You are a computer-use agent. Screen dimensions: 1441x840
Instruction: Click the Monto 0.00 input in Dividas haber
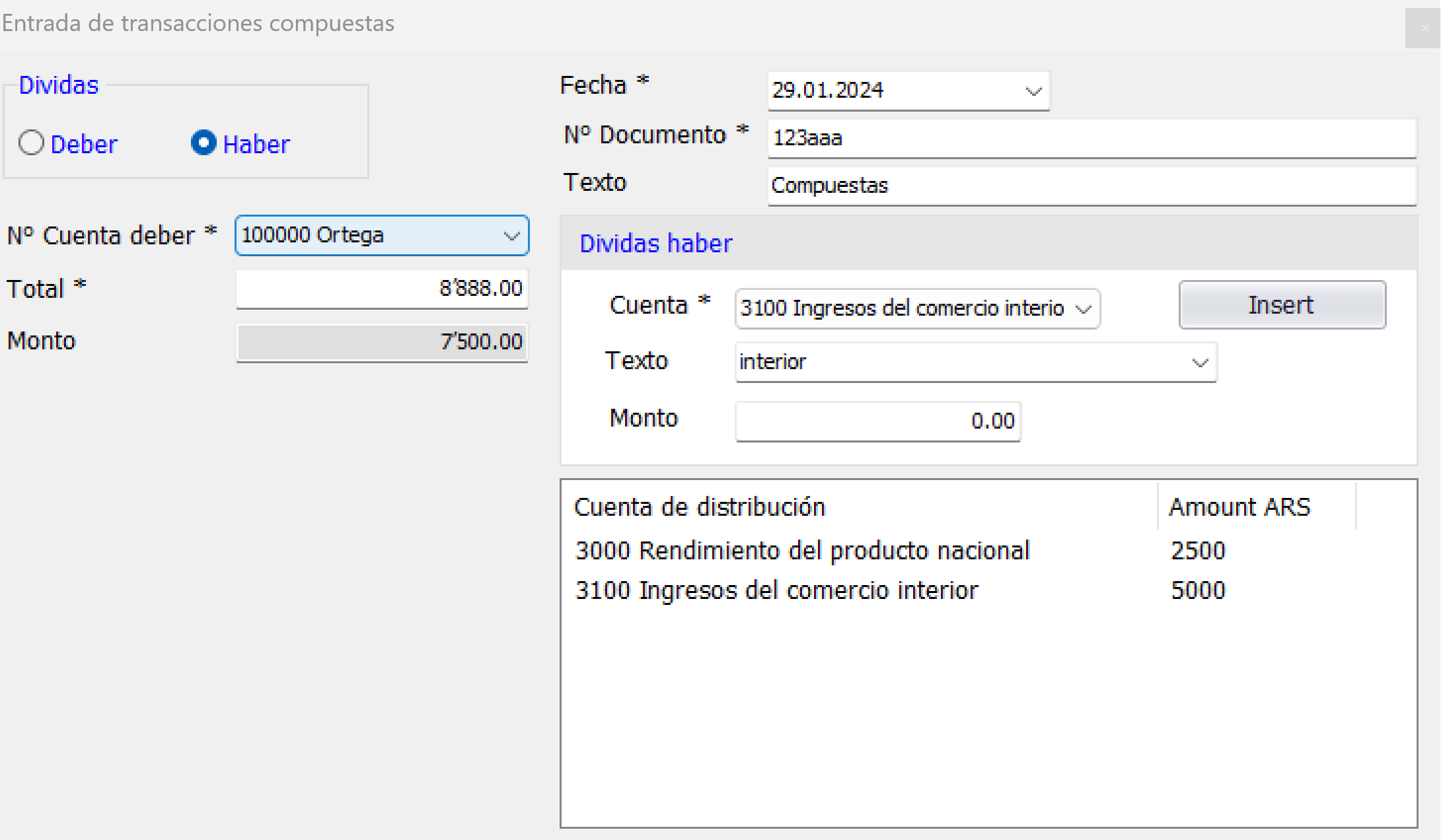coord(877,421)
